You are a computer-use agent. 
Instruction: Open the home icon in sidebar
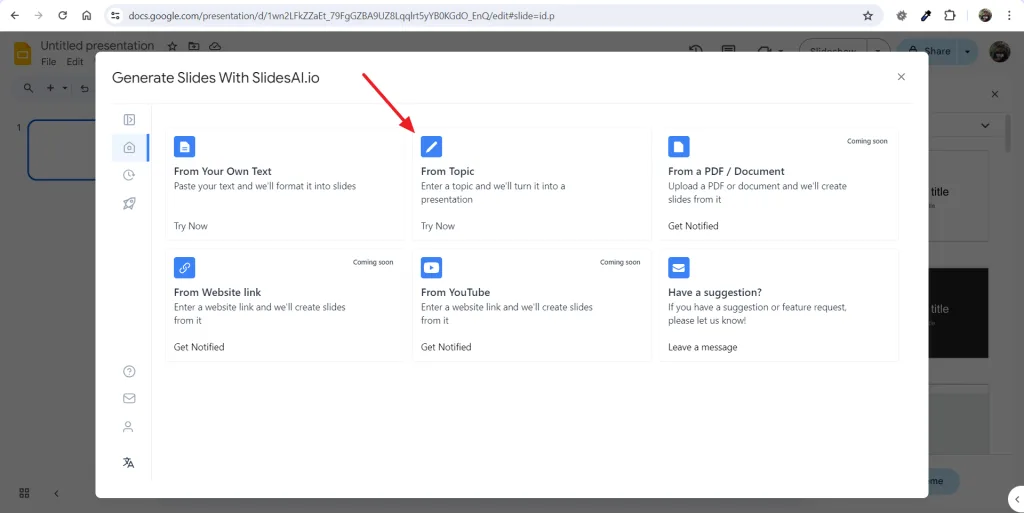[x=129, y=148]
